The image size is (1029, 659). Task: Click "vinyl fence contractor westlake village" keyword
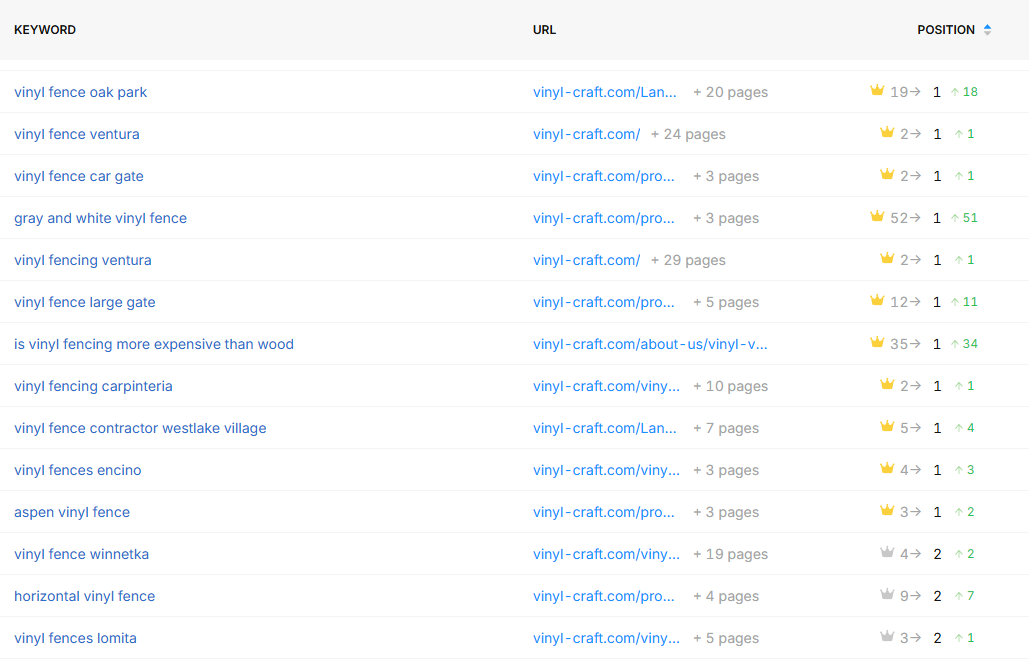140,429
